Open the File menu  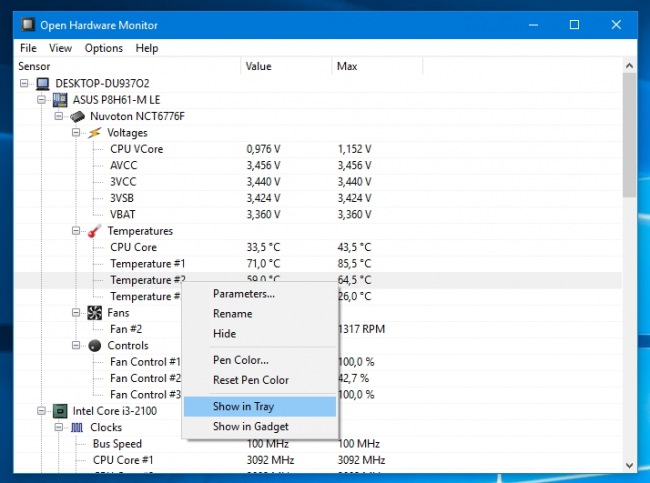click(x=28, y=48)
